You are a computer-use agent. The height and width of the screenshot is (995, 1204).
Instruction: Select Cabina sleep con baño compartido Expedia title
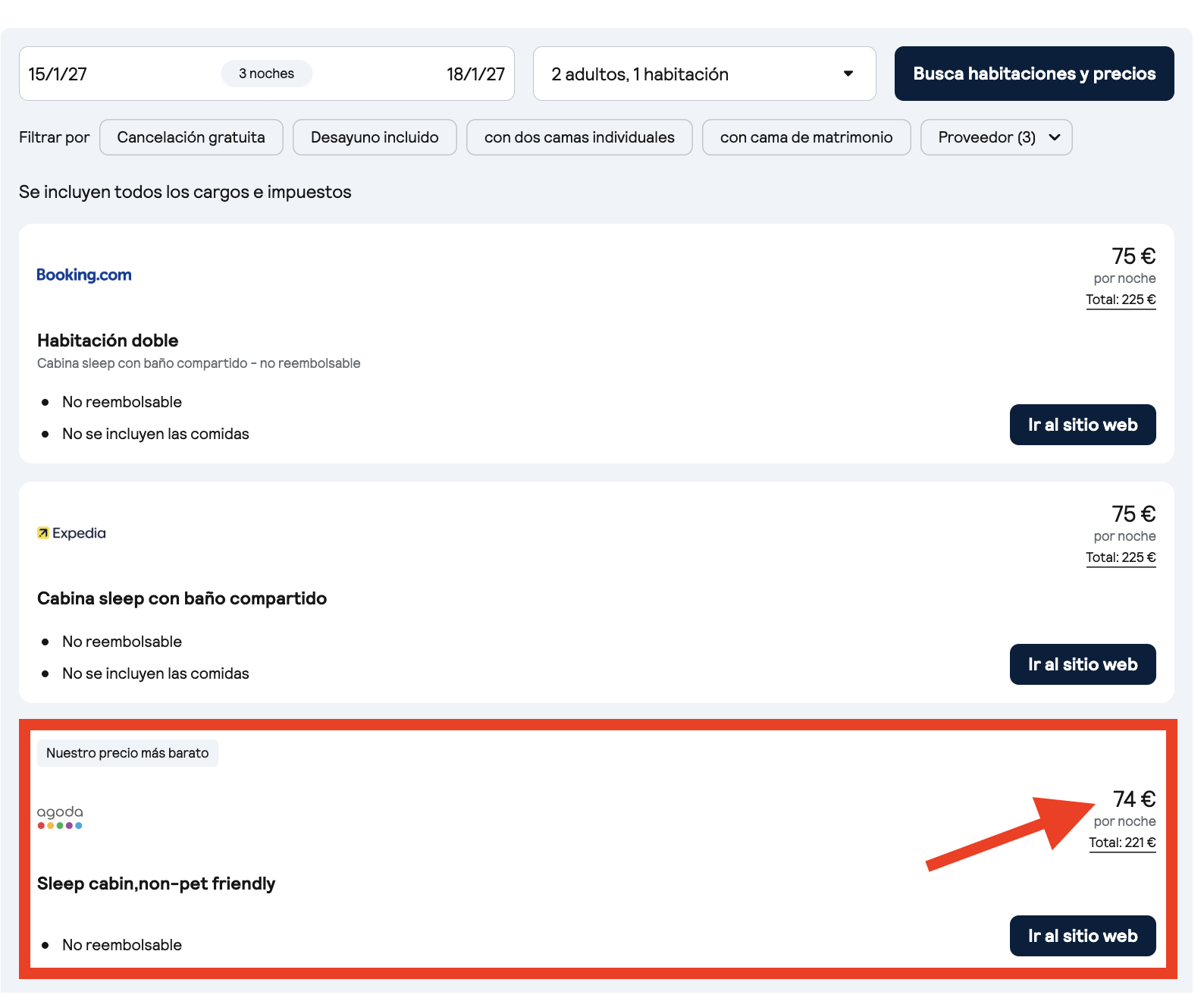[x=182, y=598]
